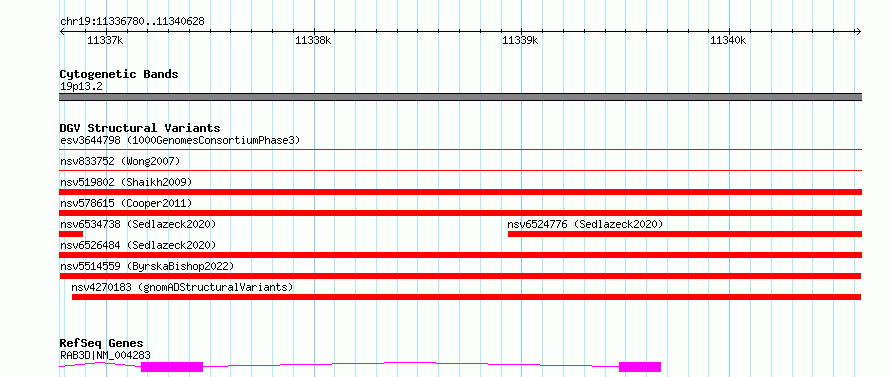Select the thin red esv3644798 variant line
This screenshot has width=890, height=377.
[x=460, y=149]
